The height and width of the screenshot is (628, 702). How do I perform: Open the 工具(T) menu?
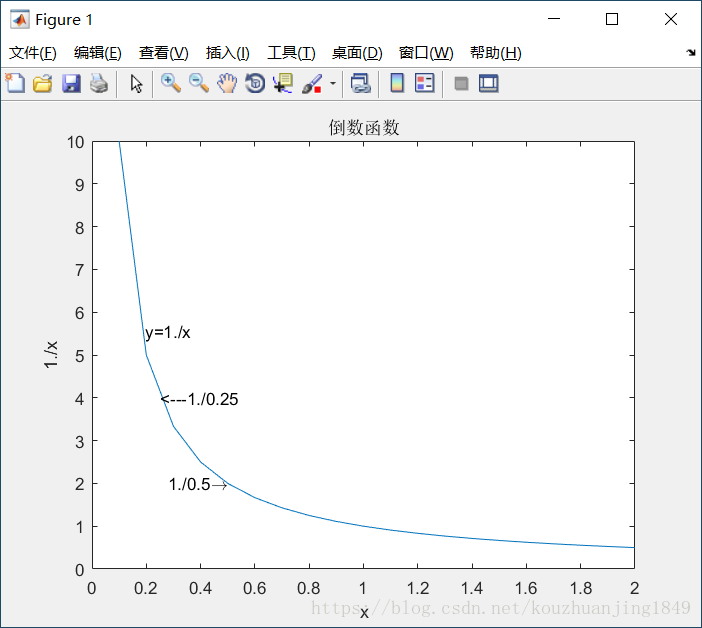(291, 53)
